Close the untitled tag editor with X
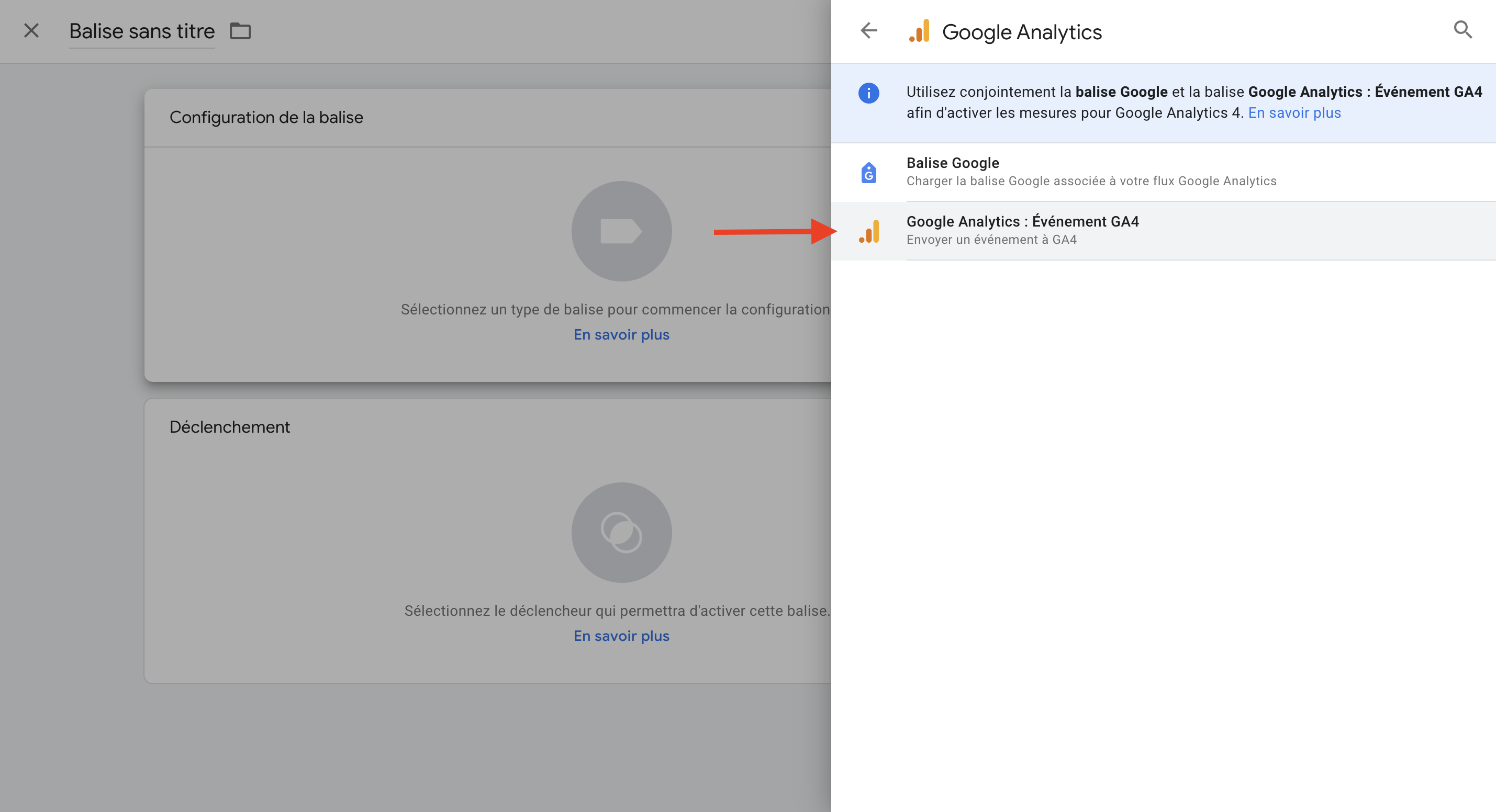 31,31
